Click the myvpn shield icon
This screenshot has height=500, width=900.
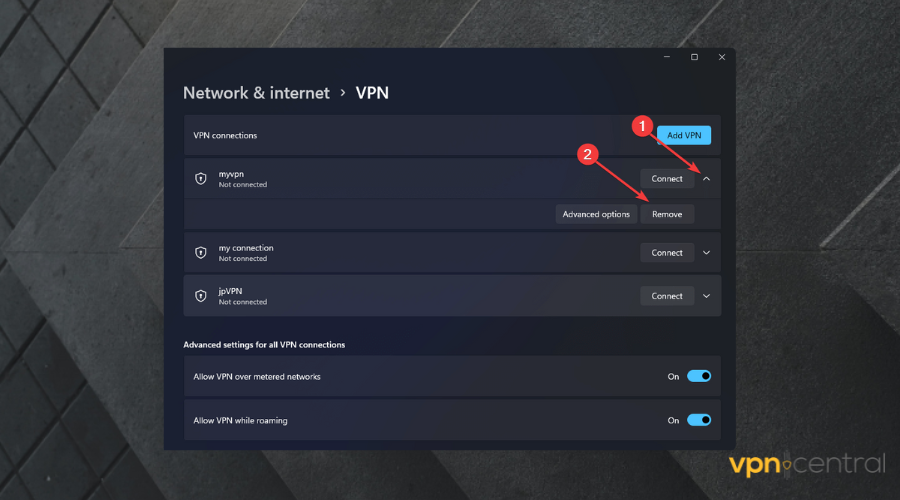coord(200,179)
